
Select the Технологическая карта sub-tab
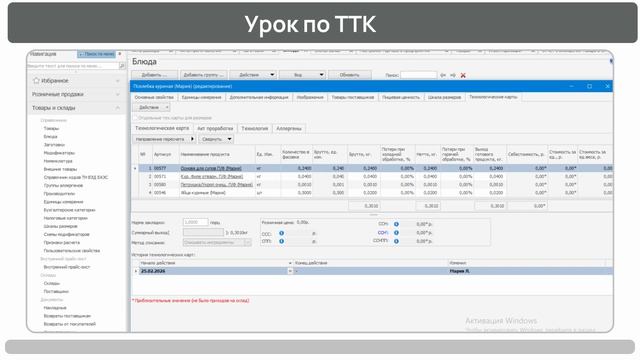pyautogui.click(x=162, y=128)
